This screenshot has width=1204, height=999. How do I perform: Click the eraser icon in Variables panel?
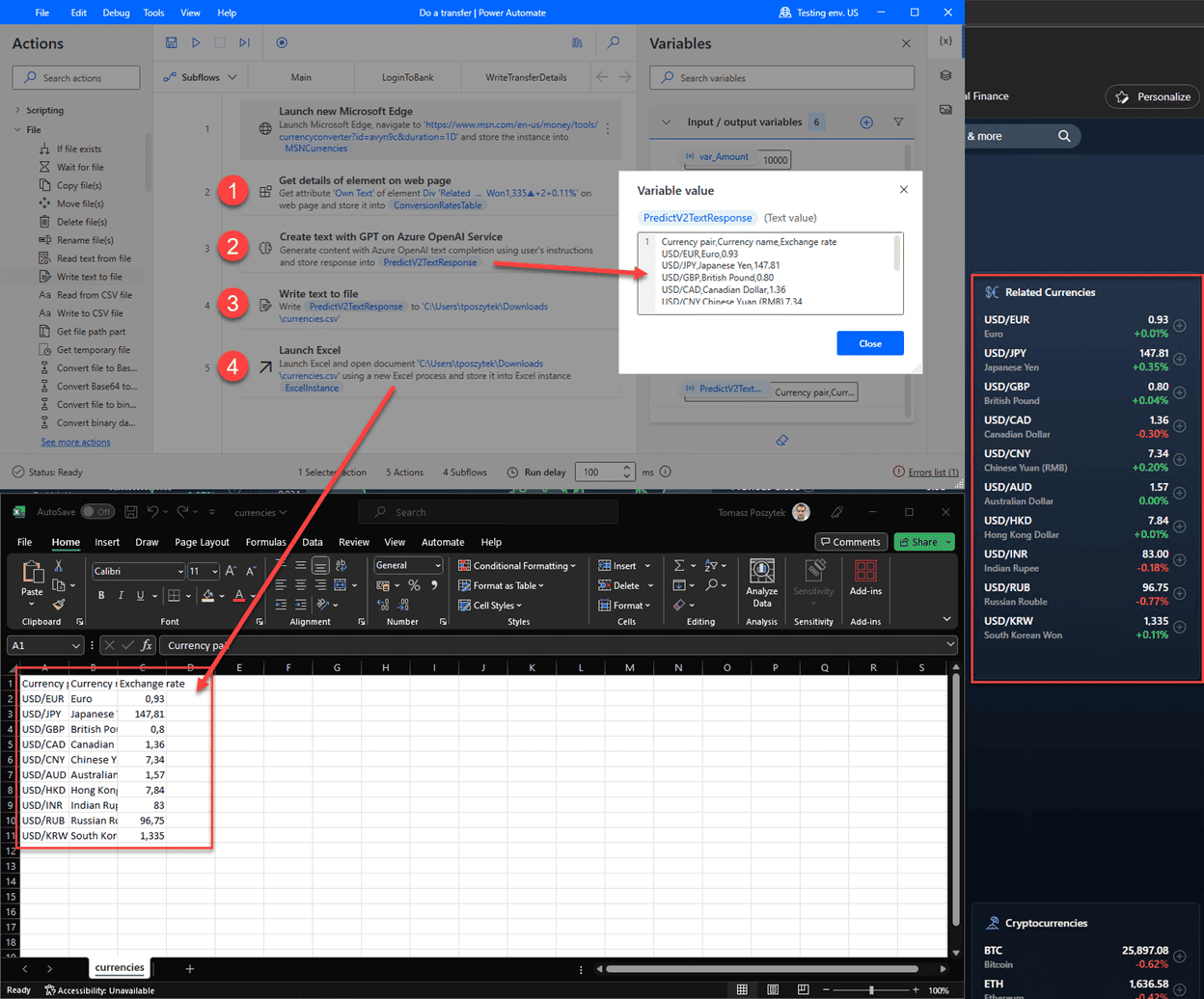(782, 440)
